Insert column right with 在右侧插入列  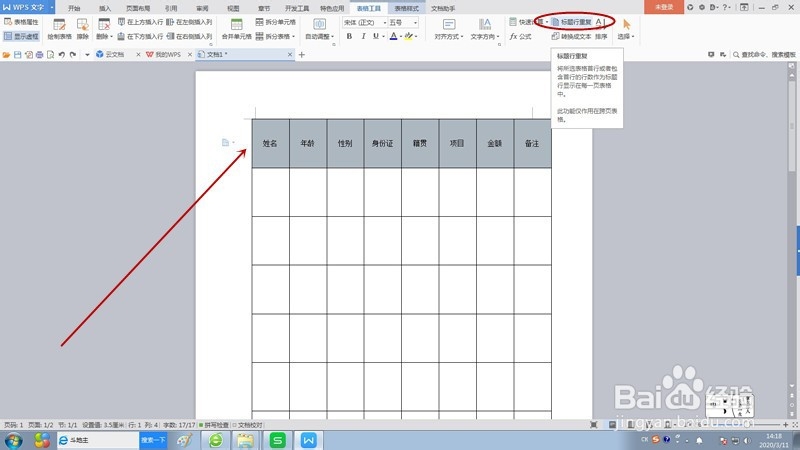tap(189, 36)
